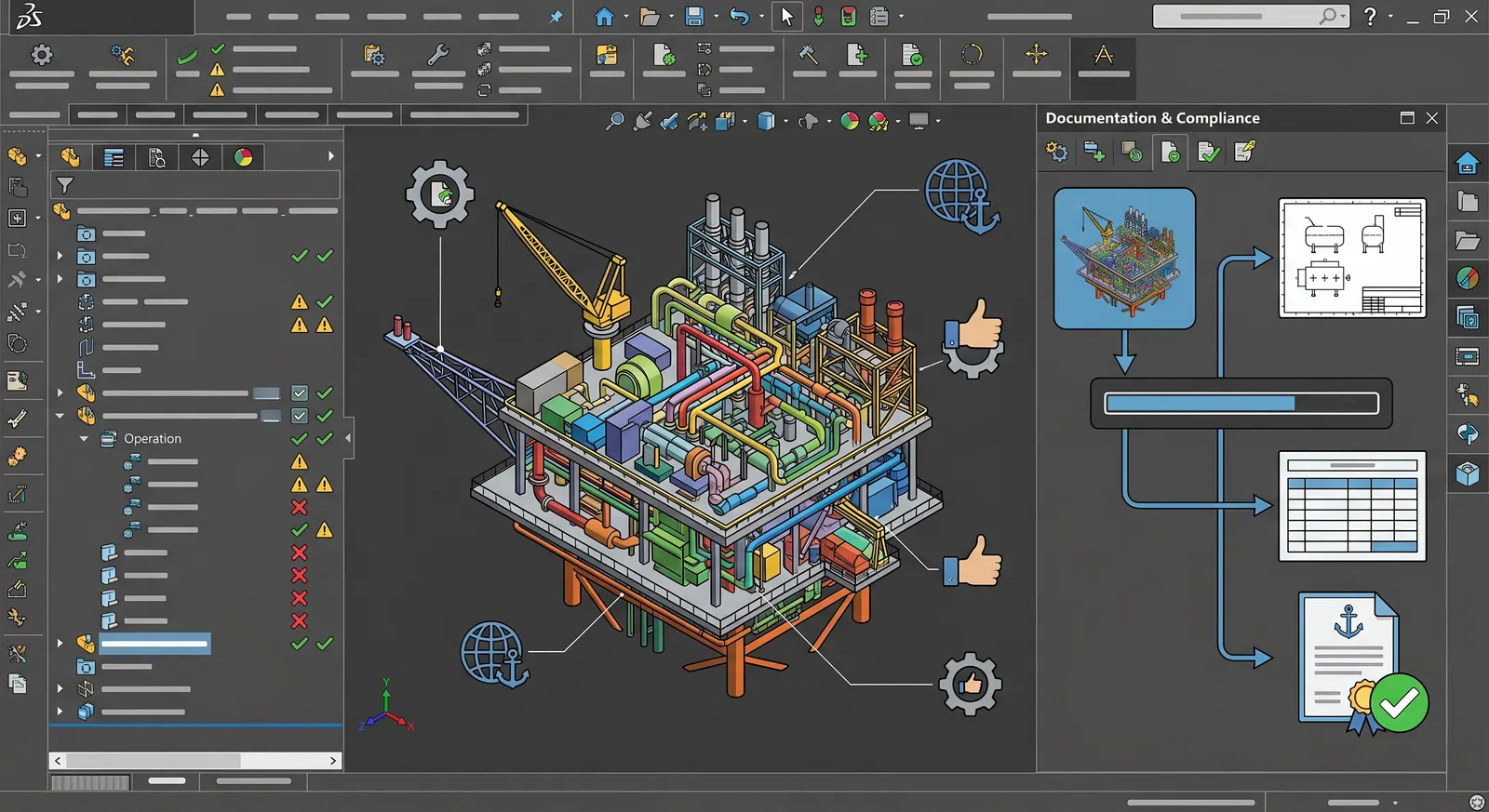Click the Undo arrow icon

pyautogui.click(x=740, y=17)
